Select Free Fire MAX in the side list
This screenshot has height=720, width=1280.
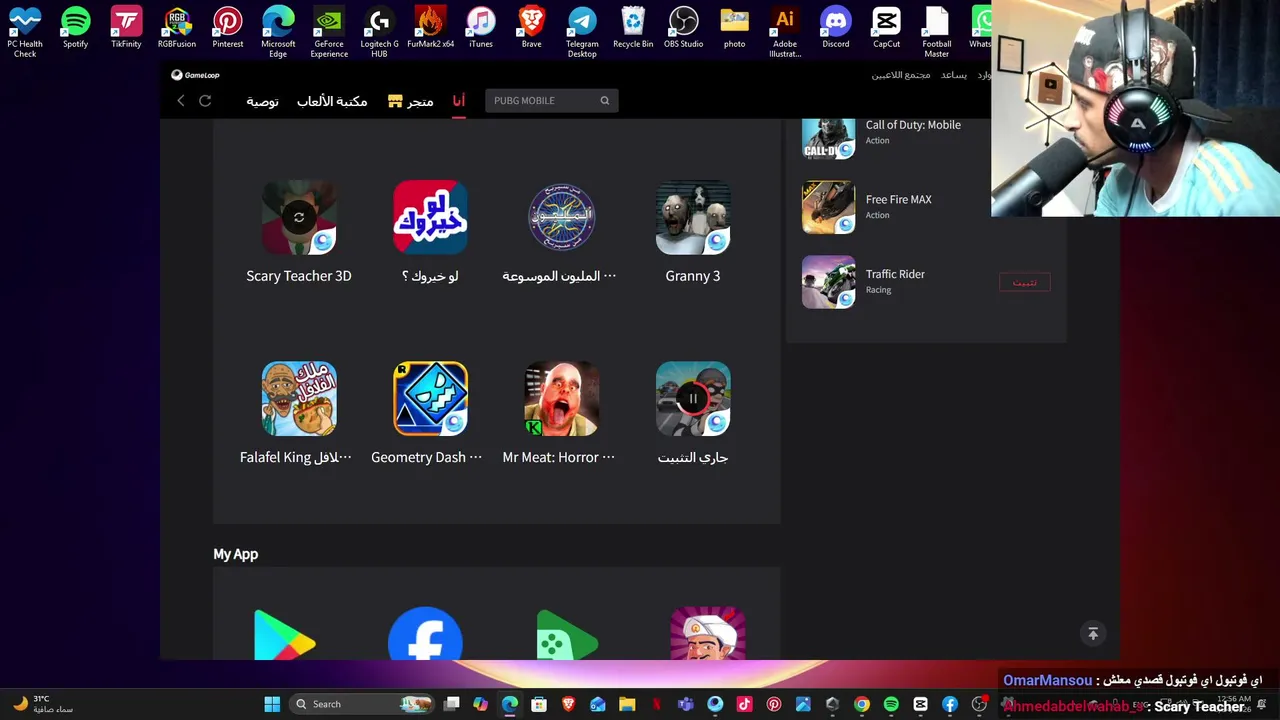point(828,207)
